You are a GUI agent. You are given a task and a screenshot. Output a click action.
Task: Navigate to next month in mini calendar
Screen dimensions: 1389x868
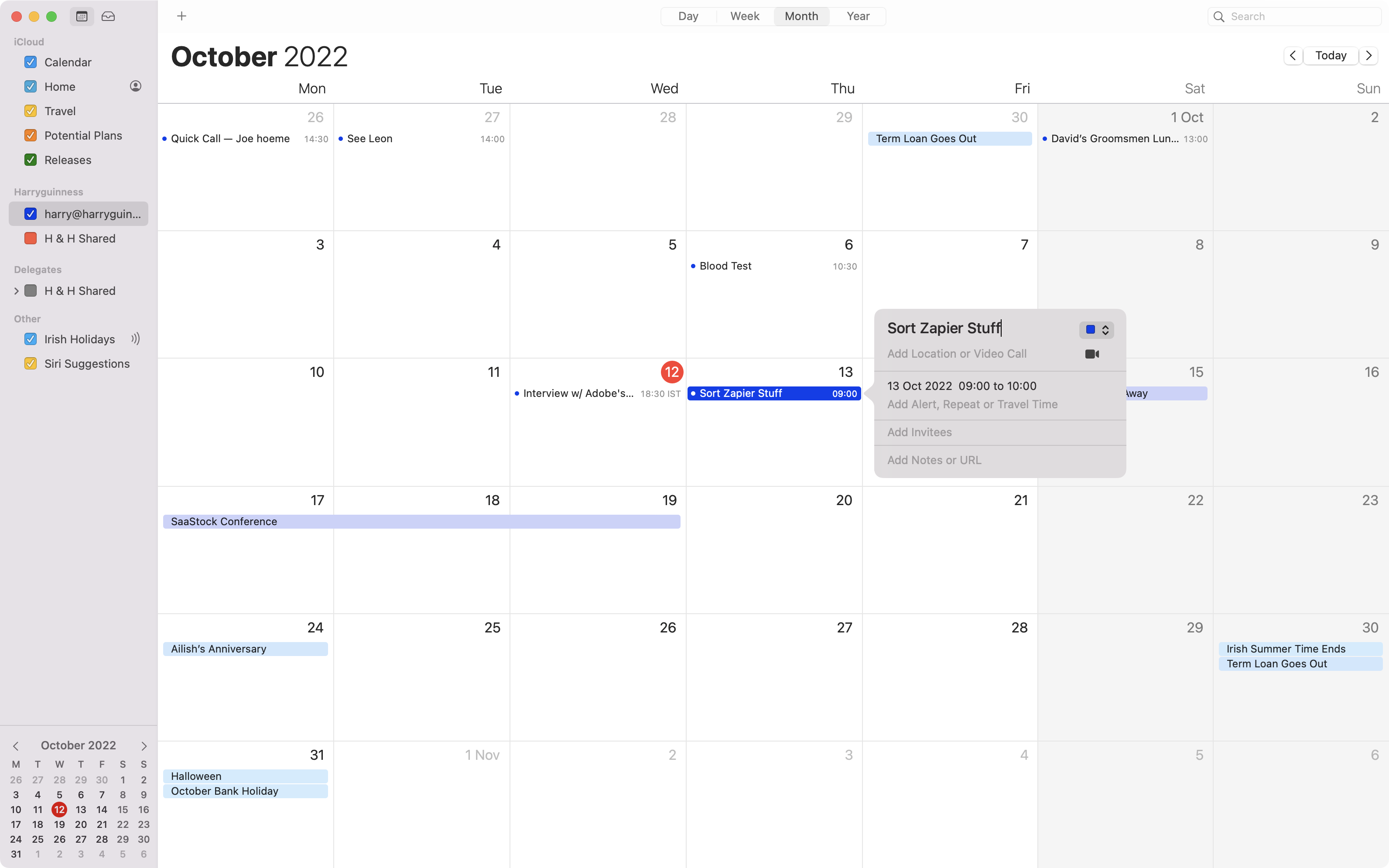[143, 745]
